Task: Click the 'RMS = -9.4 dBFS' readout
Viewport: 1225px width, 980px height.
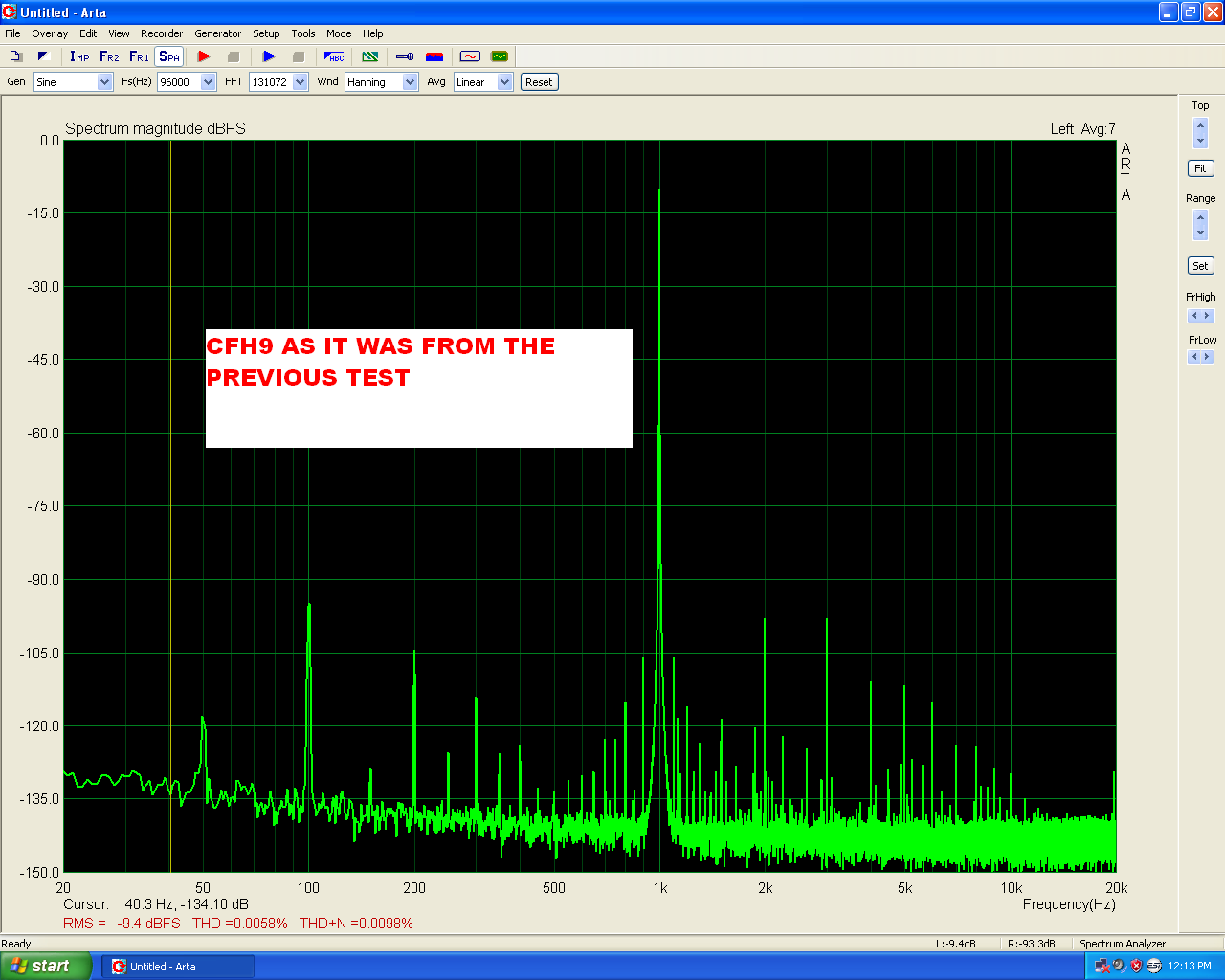Action: pos(122,924)
